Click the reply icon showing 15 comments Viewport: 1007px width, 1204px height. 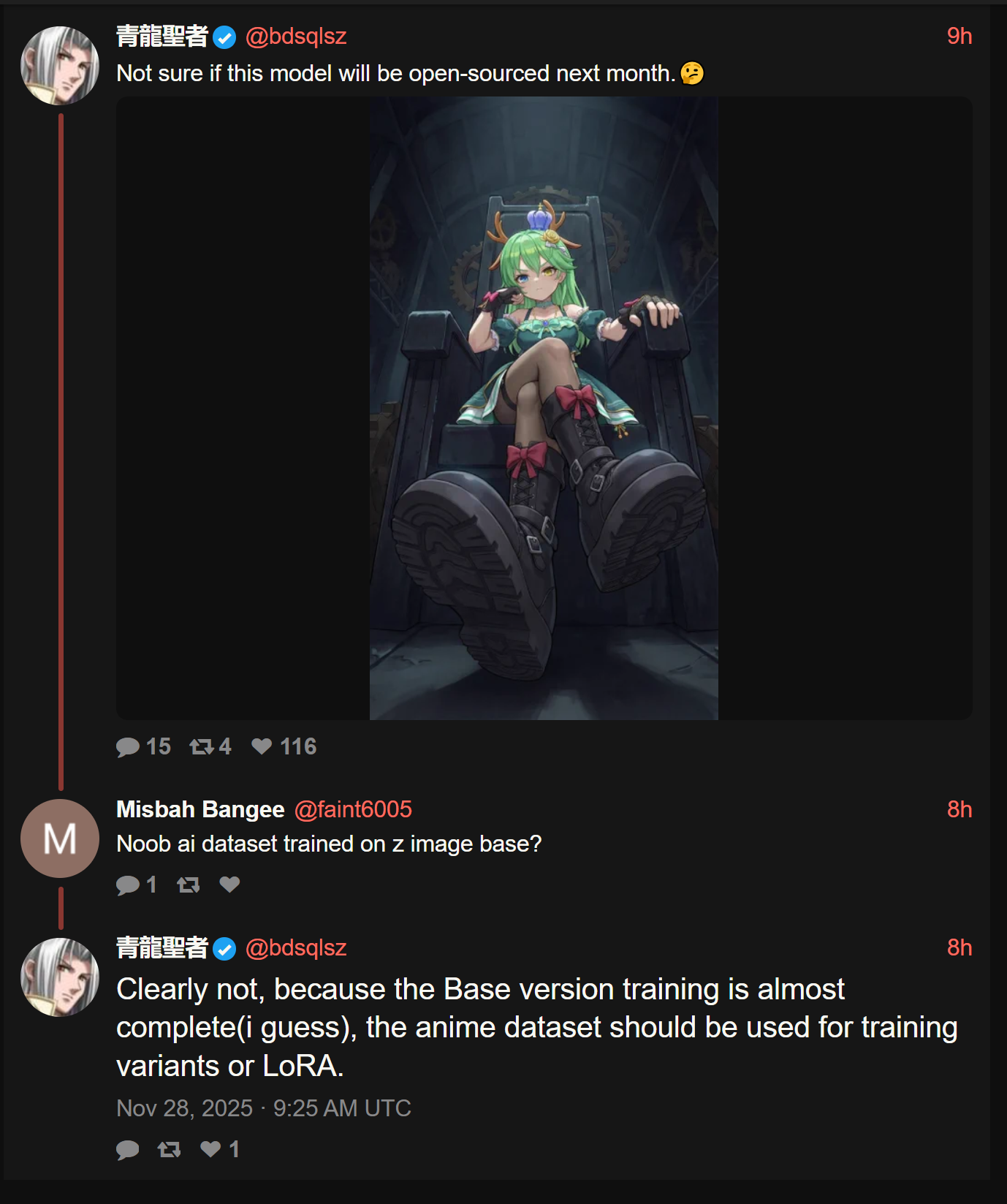click(x=128, y=746)
